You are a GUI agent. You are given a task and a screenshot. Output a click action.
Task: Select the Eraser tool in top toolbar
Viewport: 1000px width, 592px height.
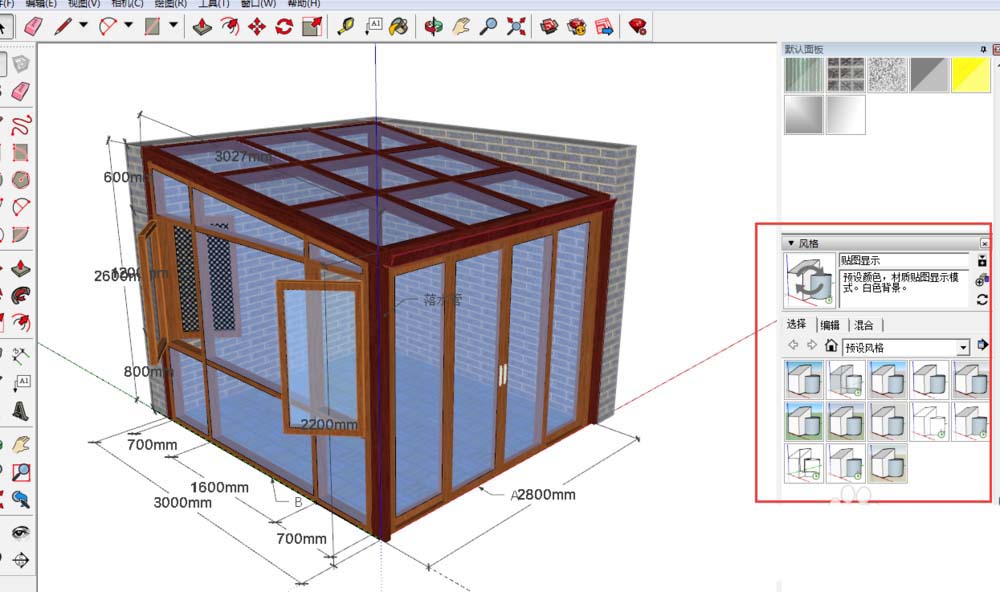[x=33, y=26]
